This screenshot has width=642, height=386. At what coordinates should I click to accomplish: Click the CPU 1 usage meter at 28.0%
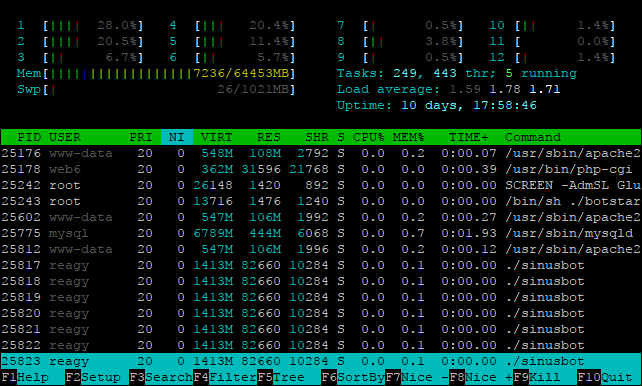tap(80, 25)
